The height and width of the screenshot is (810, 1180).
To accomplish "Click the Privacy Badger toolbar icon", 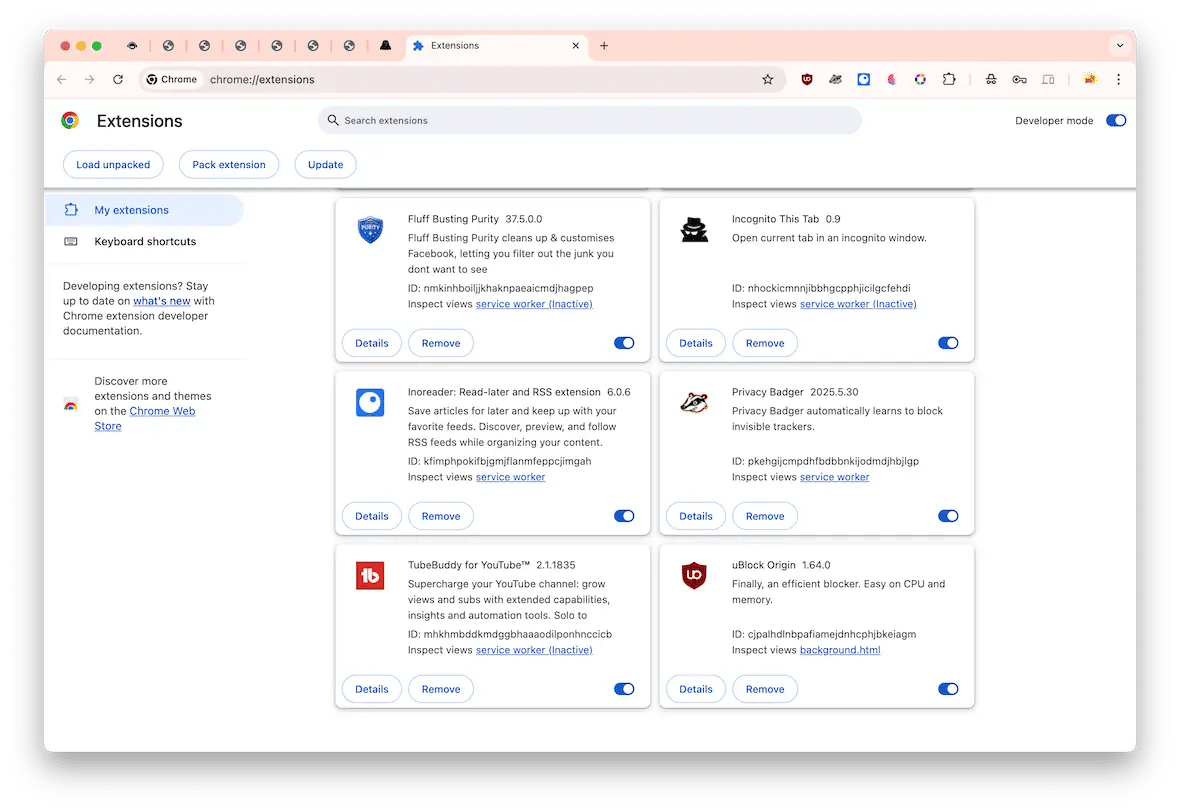I will (x=835, y=79).
